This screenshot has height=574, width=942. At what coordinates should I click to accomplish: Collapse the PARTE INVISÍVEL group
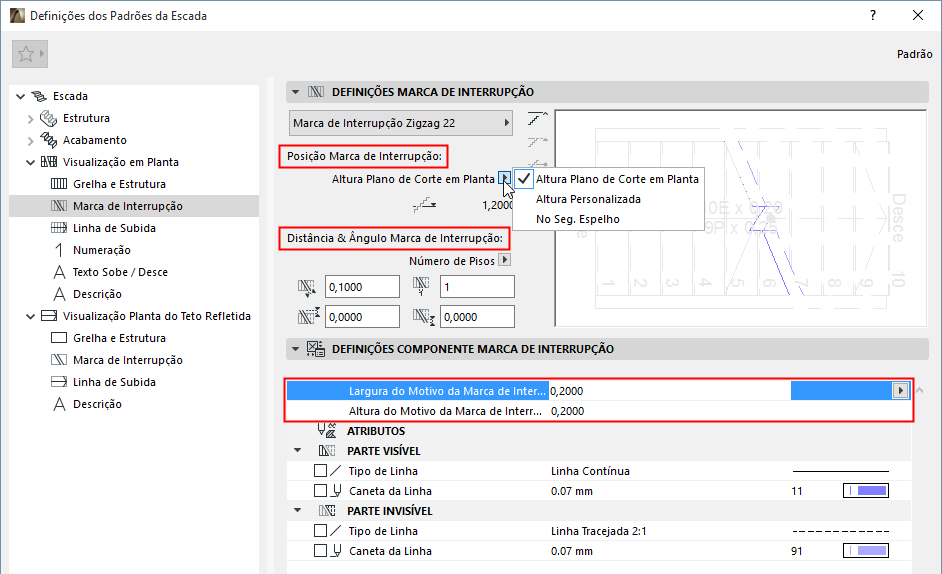coord(297,510)
